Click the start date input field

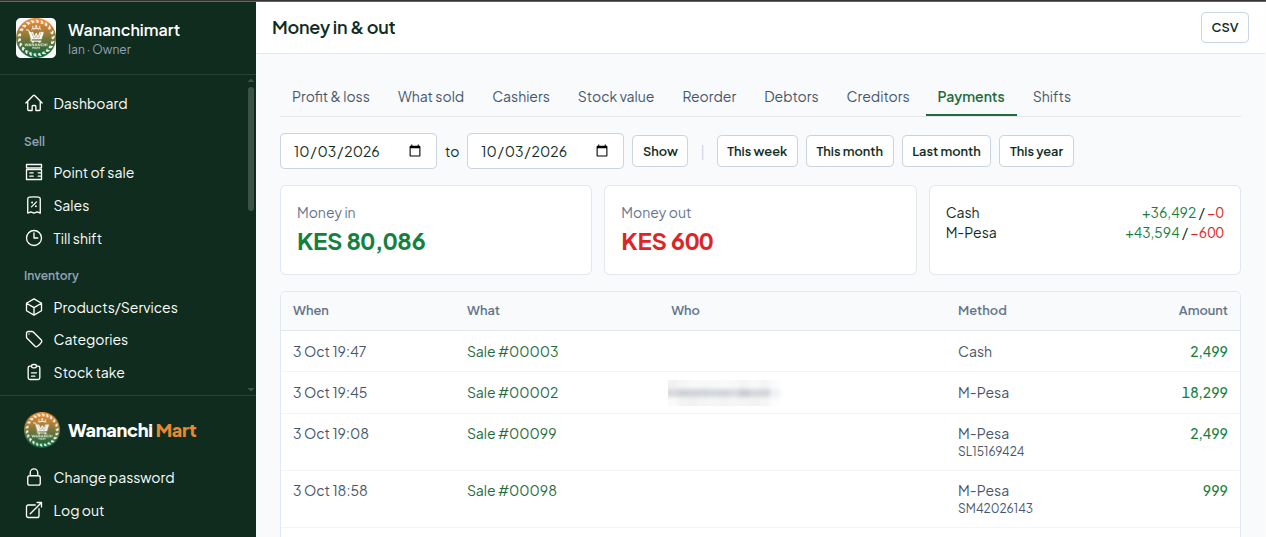pyautogui.click(x=358, y=151)
